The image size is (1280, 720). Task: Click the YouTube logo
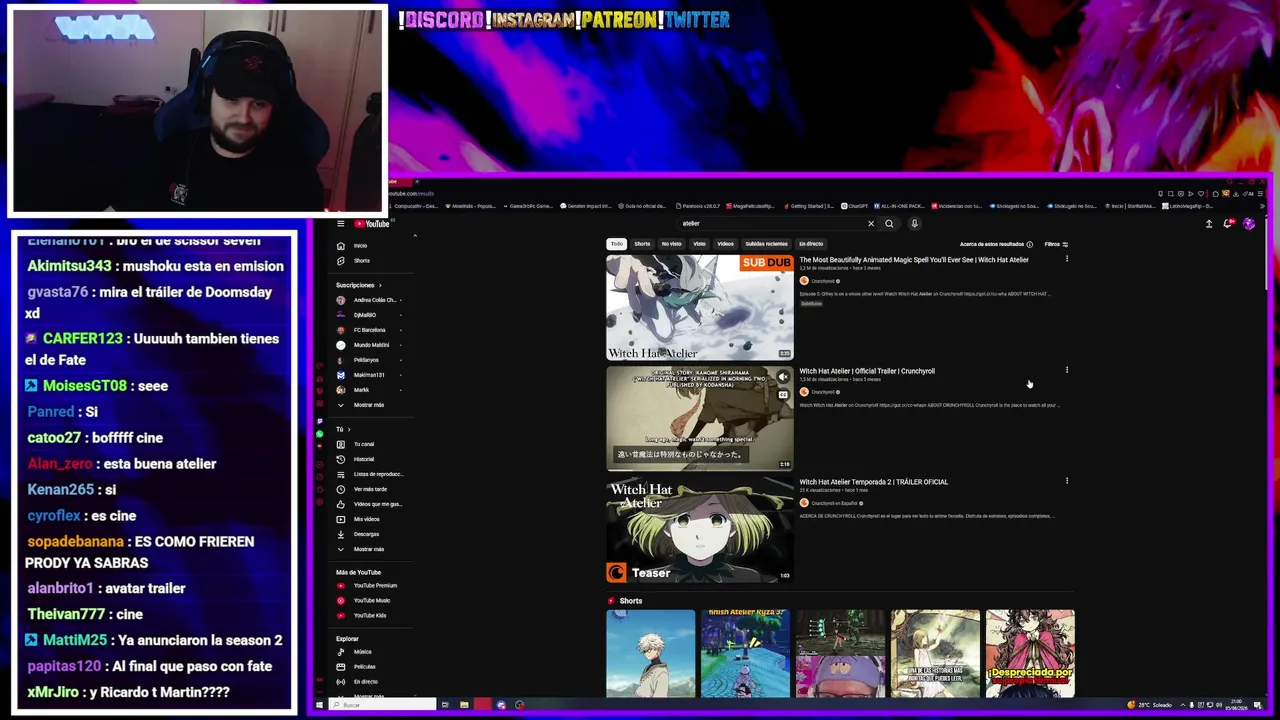tap(372, 224)
